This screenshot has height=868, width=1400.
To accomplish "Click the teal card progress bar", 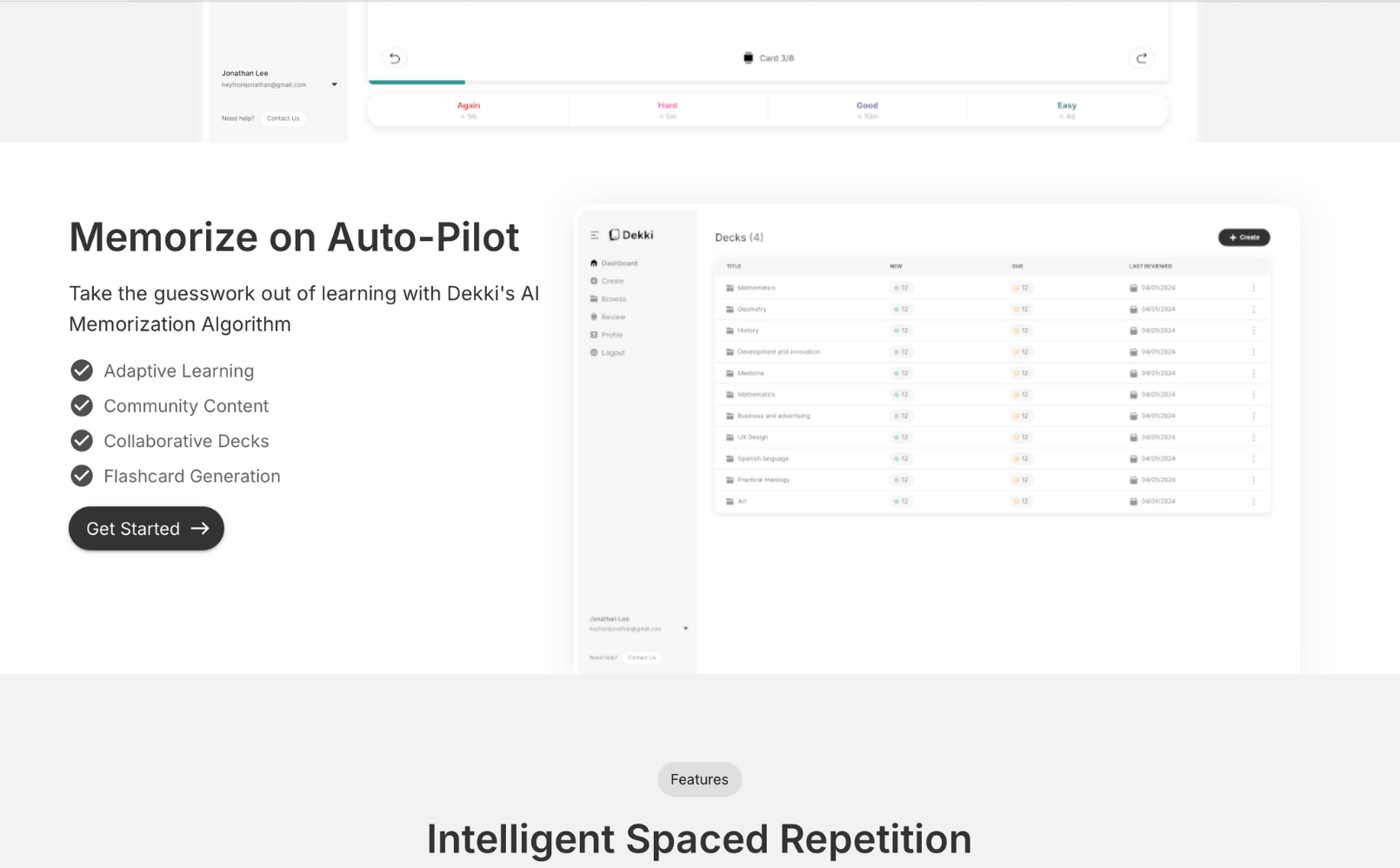I will (417, 82).
